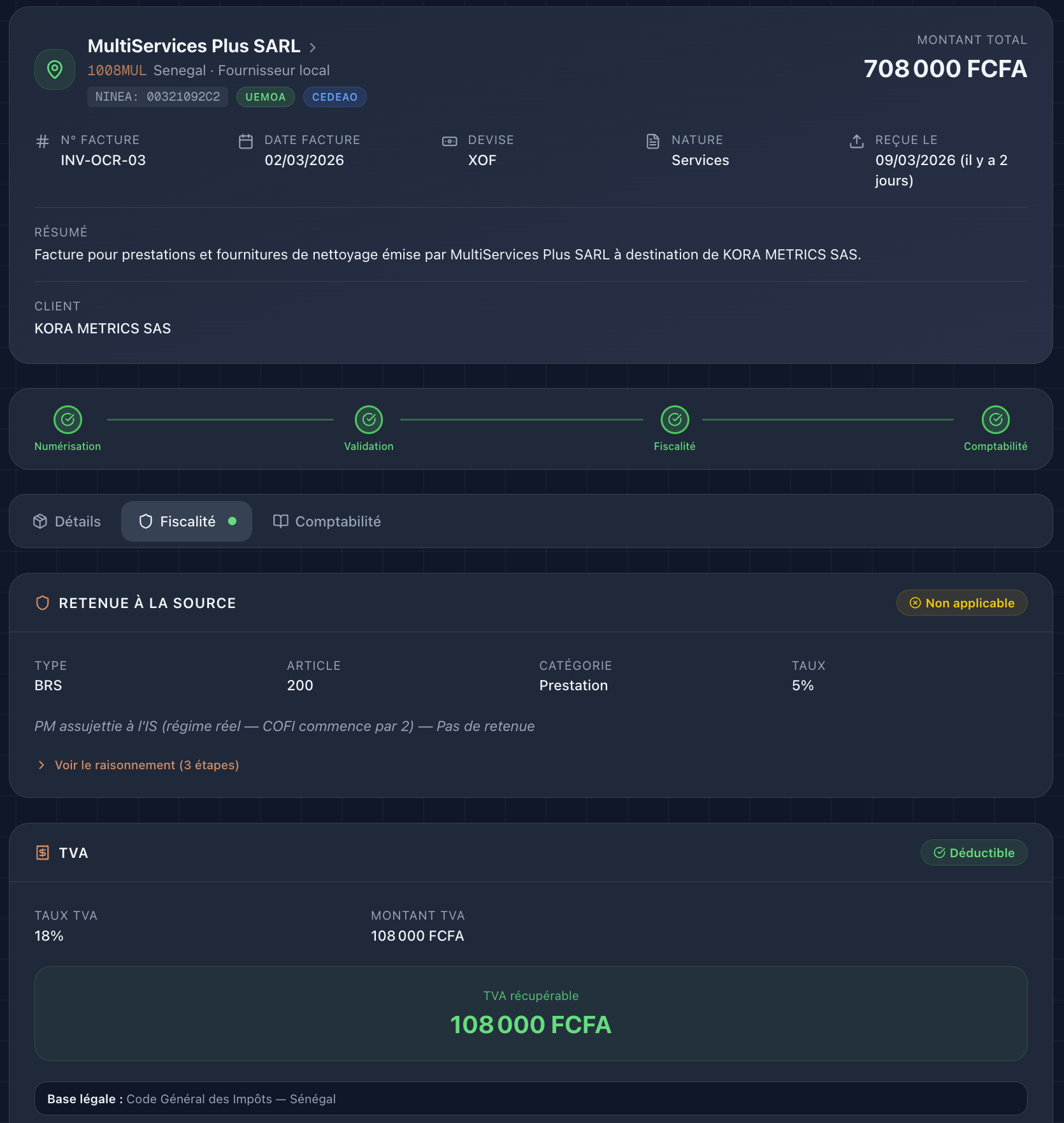Click the Fiscalité step checkmark circle

(x=675, y=419)
